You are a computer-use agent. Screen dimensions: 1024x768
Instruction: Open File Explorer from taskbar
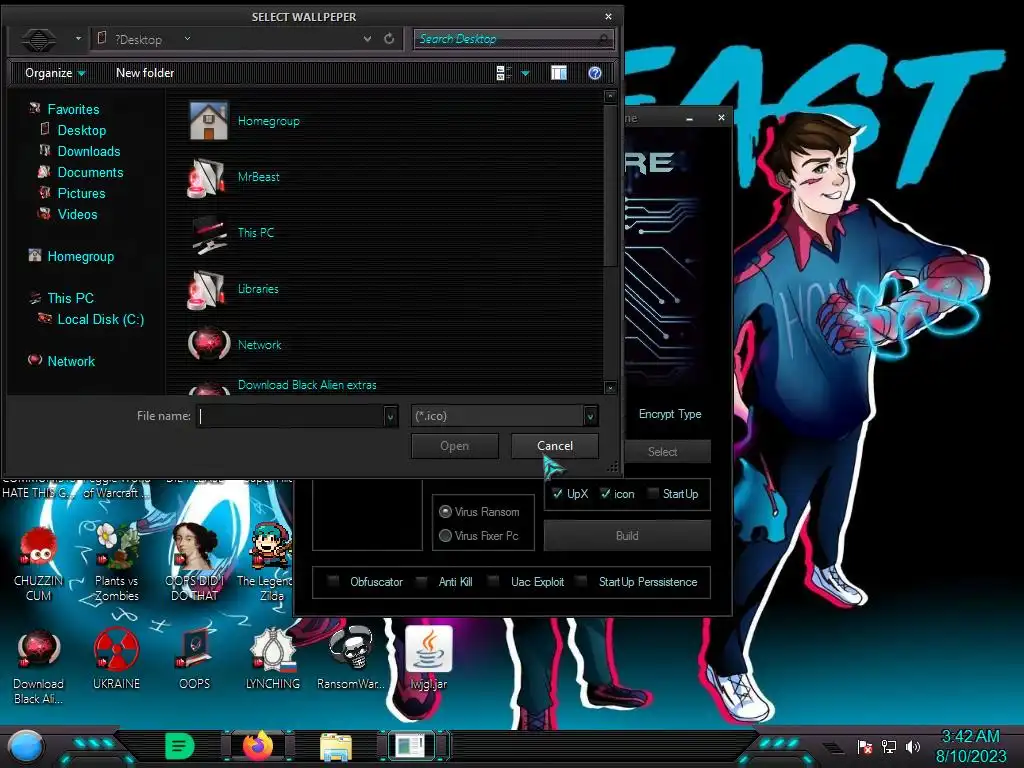[x=336, y=746]
